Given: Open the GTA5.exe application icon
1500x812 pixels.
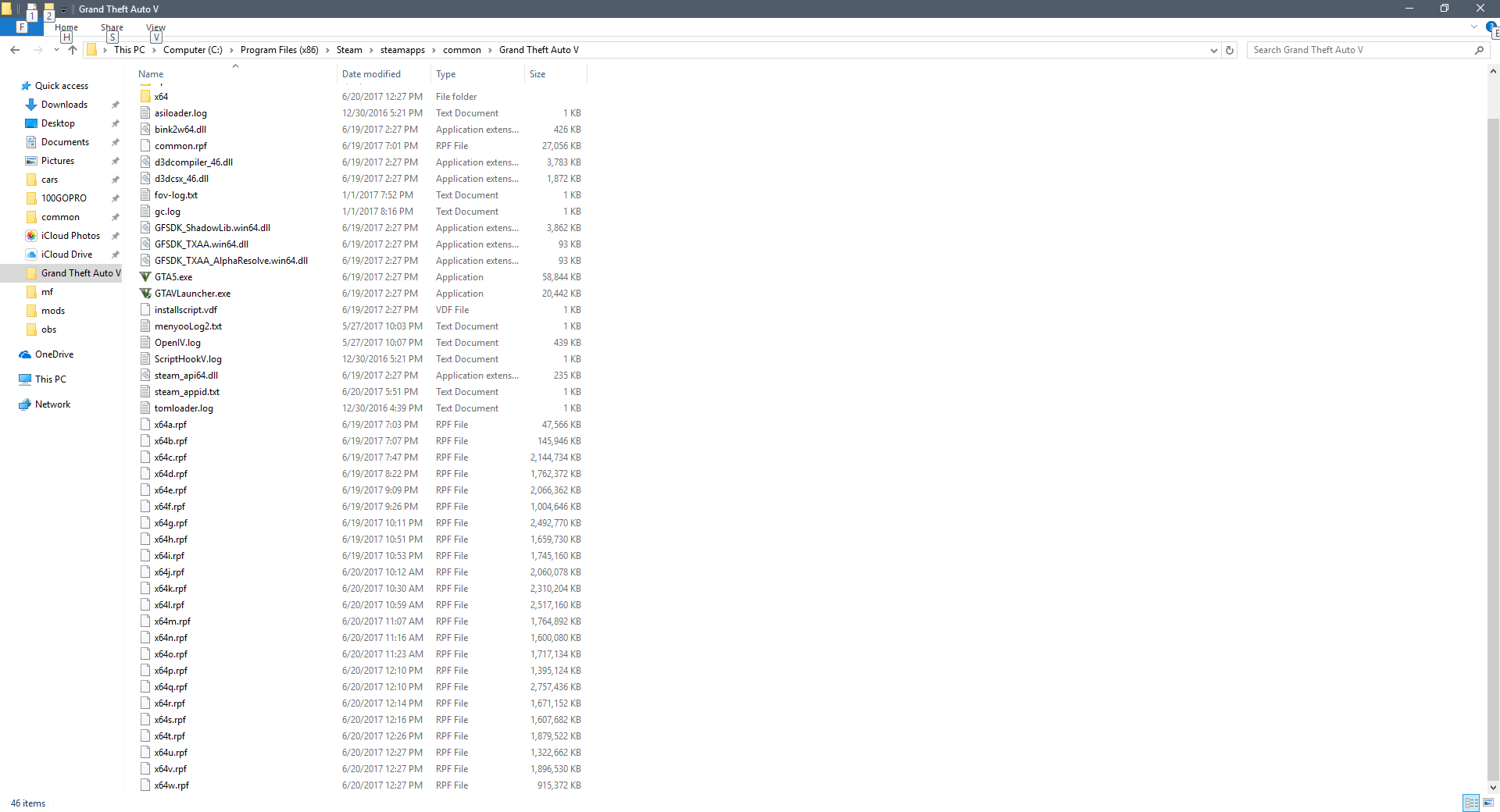Looking at the screenshot, I should (145, 277).
